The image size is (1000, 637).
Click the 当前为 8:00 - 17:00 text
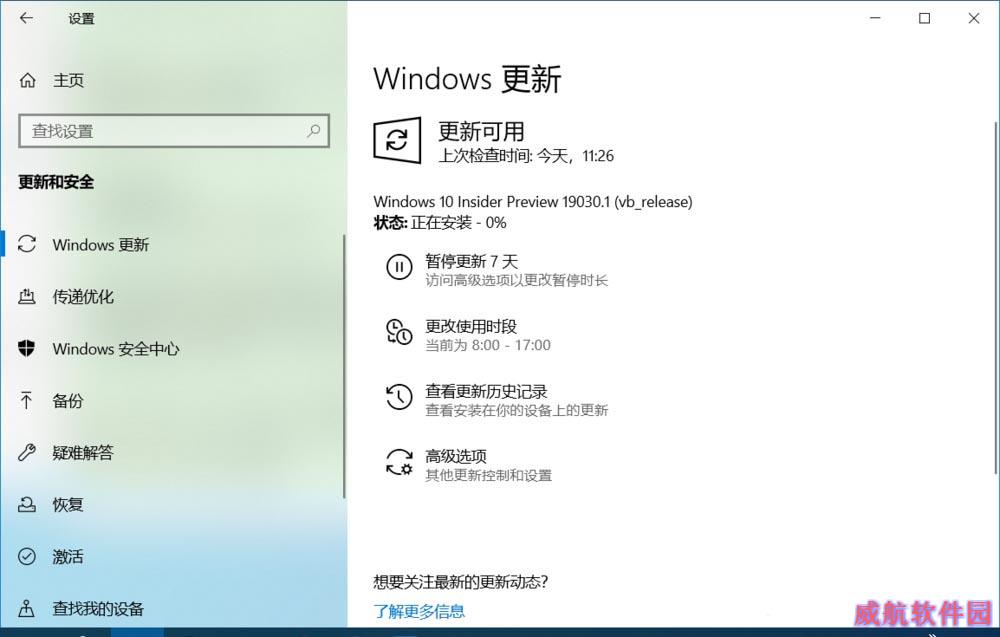point(488,345)
